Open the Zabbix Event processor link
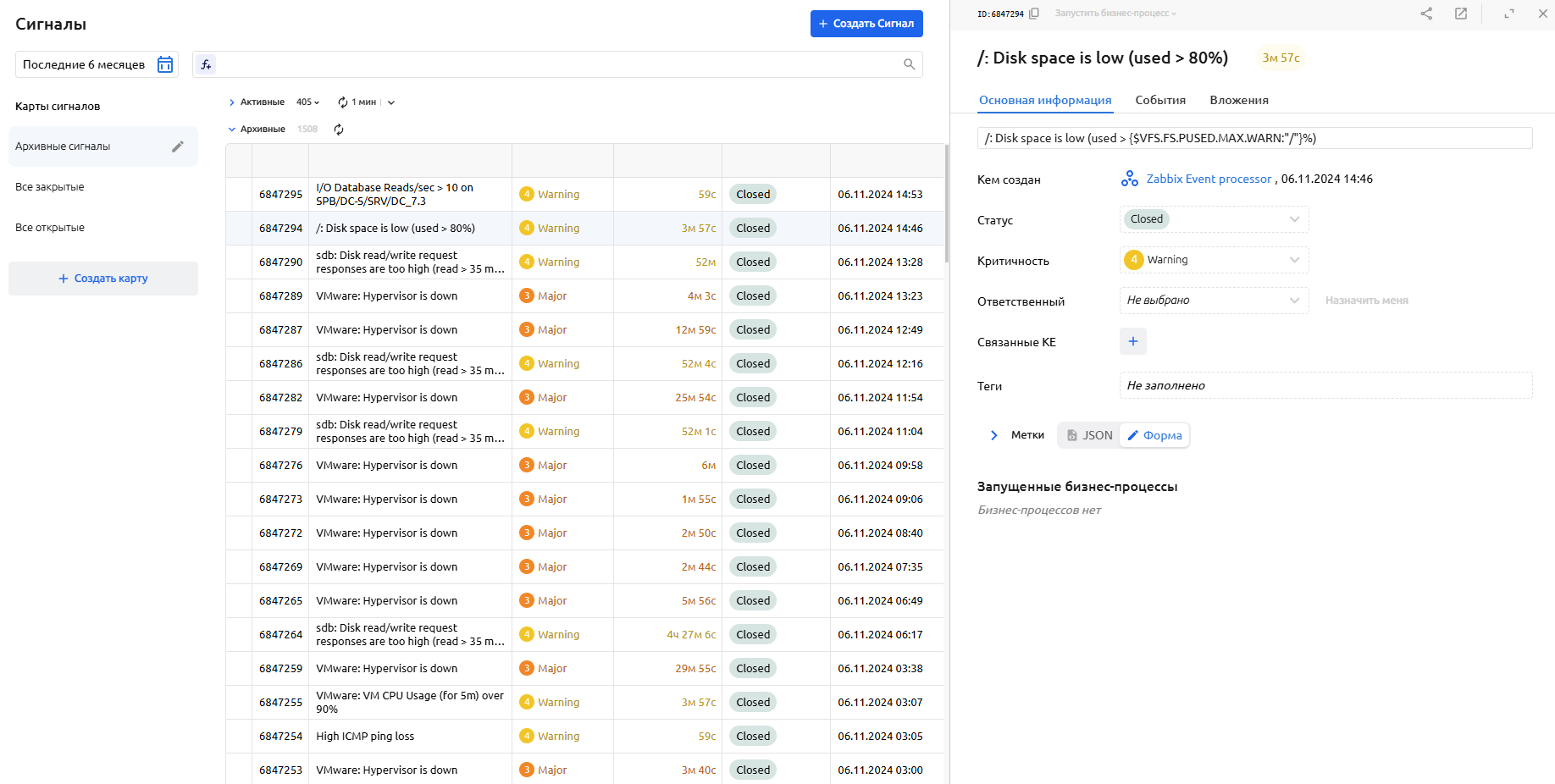The height and width of the screenshot is (784, 1555). click(x=1208, y=179)
